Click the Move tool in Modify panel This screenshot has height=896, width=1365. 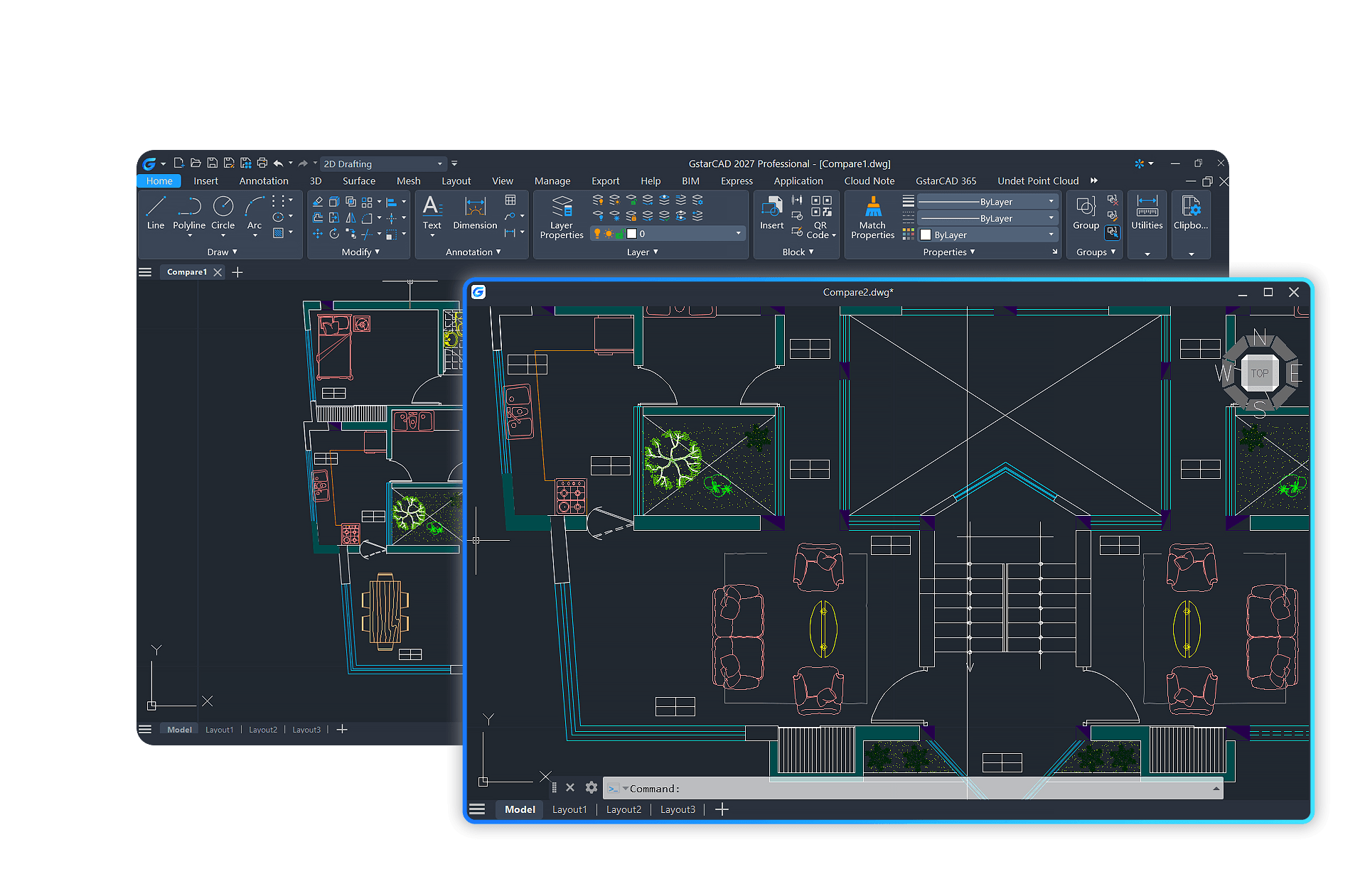pyautogui.click(x=318, y=233)
